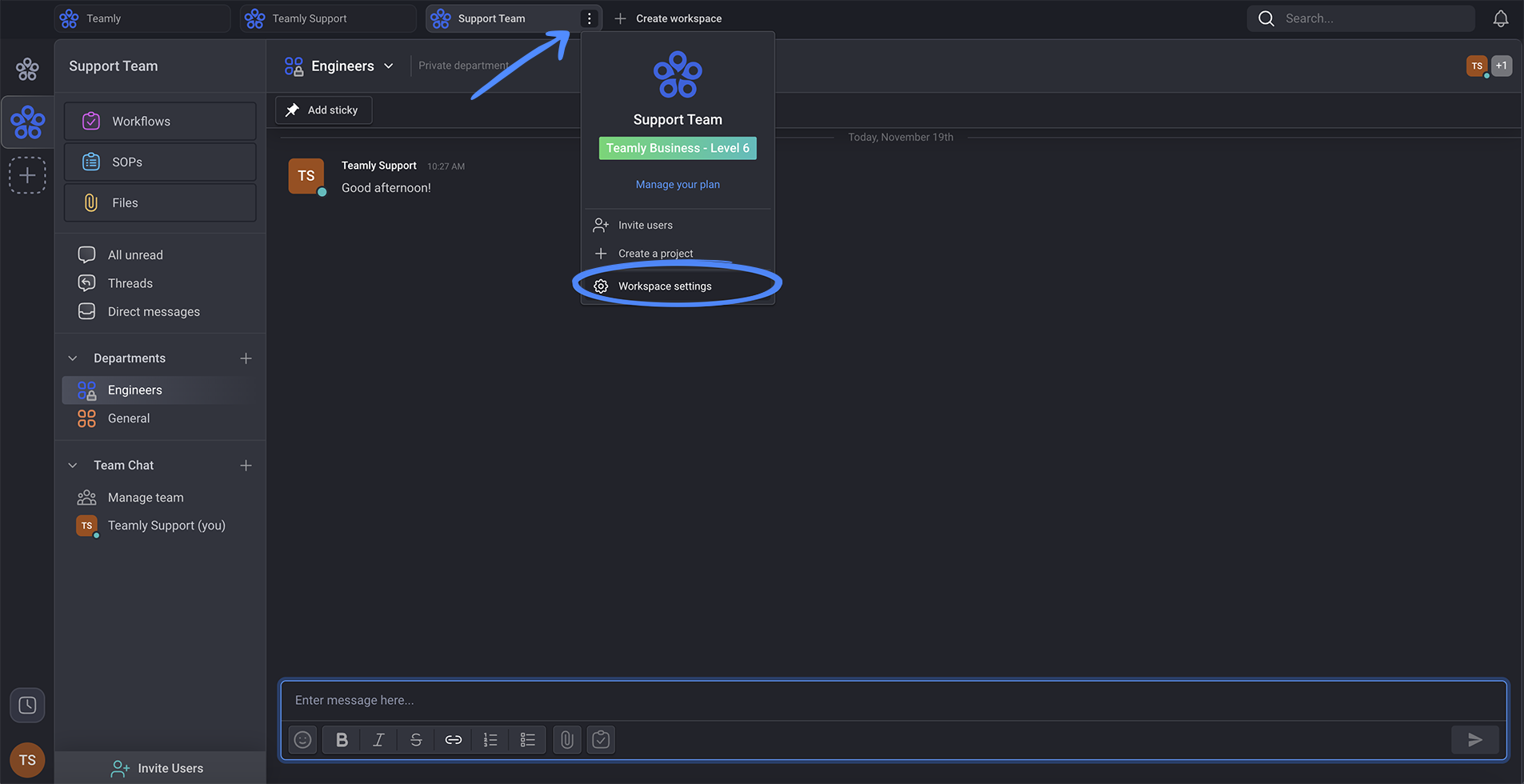Image resolution: width=1524 pixels, height=784 pixels.
Task: Insert a bulleted list
Action: [x=528, y=740]
